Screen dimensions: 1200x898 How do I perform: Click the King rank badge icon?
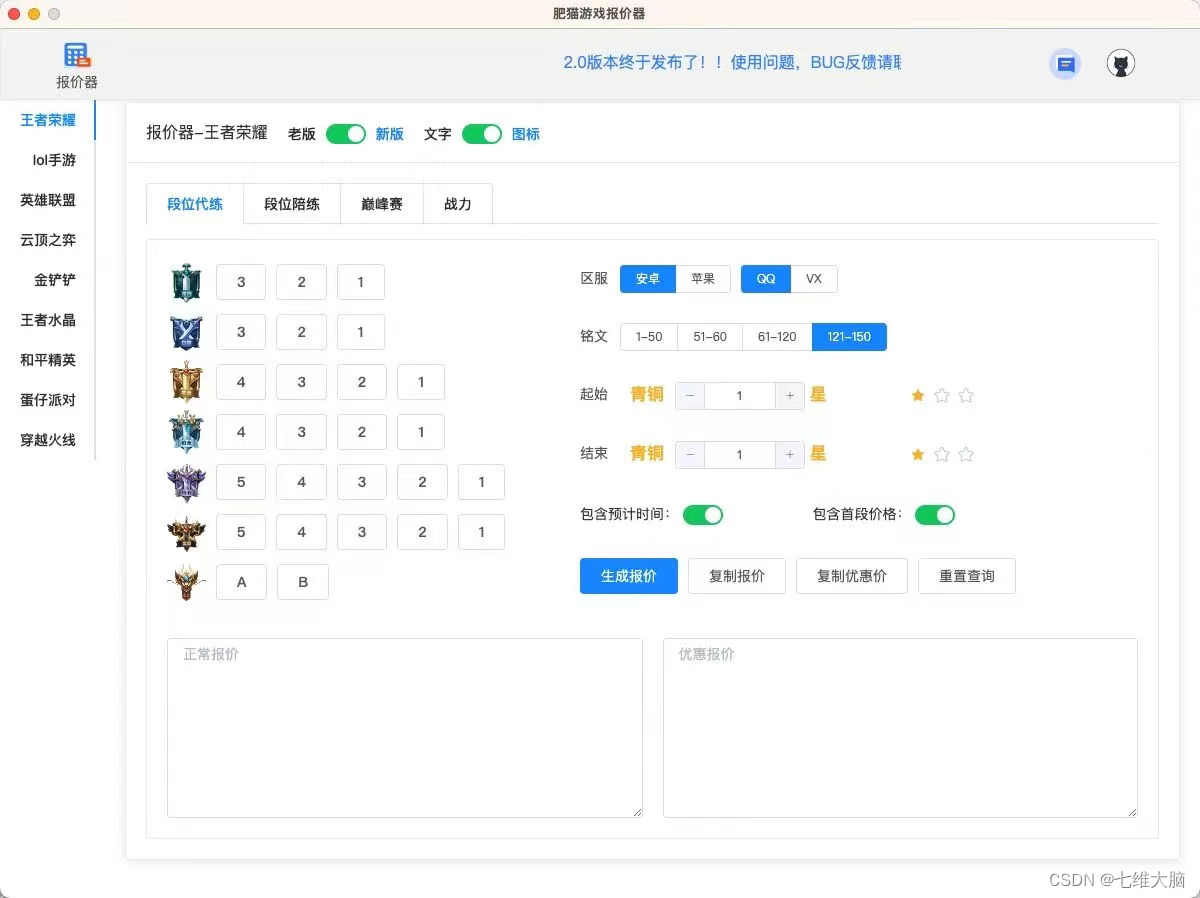186,582
